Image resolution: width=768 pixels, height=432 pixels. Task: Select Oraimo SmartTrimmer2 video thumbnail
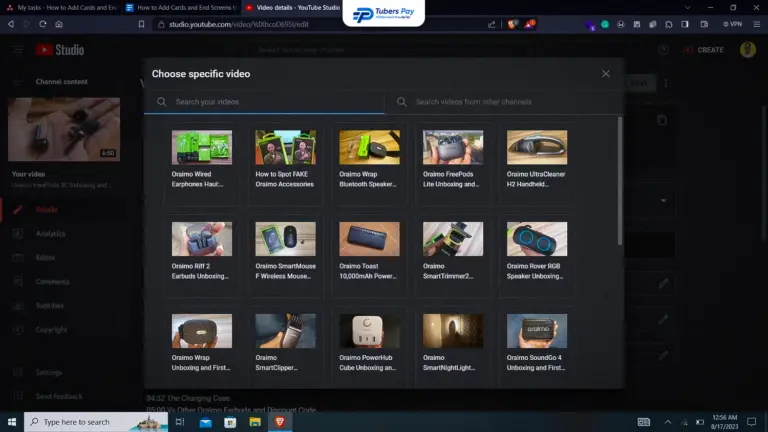[453, 239]
